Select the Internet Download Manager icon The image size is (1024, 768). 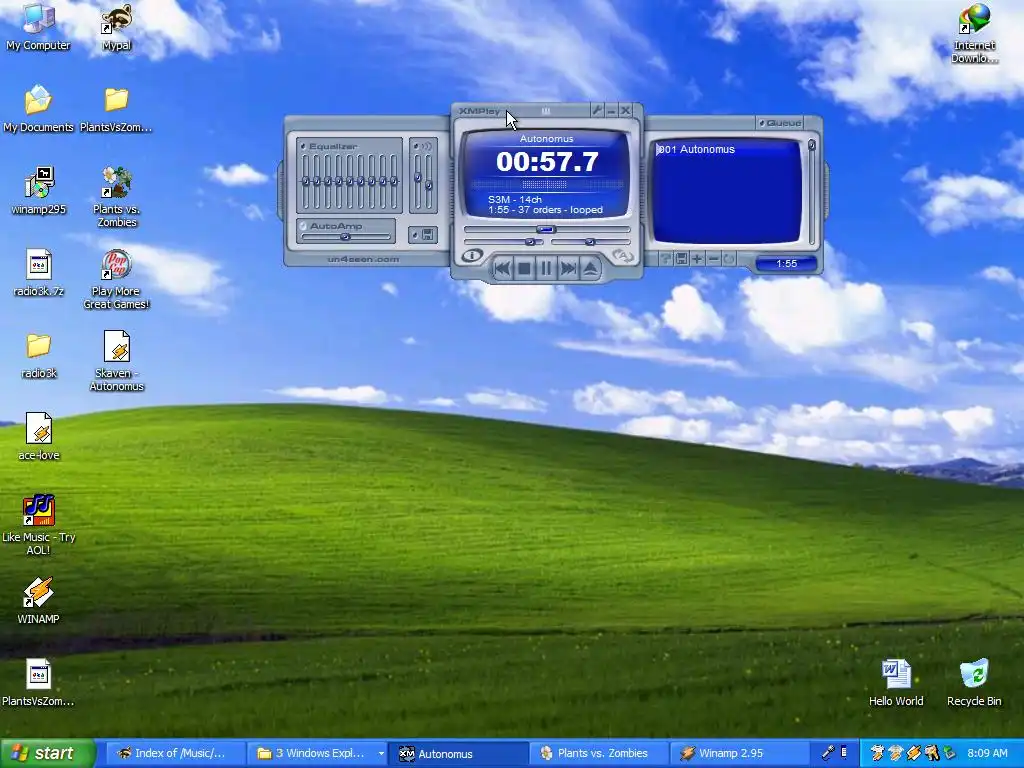(974, 34)
